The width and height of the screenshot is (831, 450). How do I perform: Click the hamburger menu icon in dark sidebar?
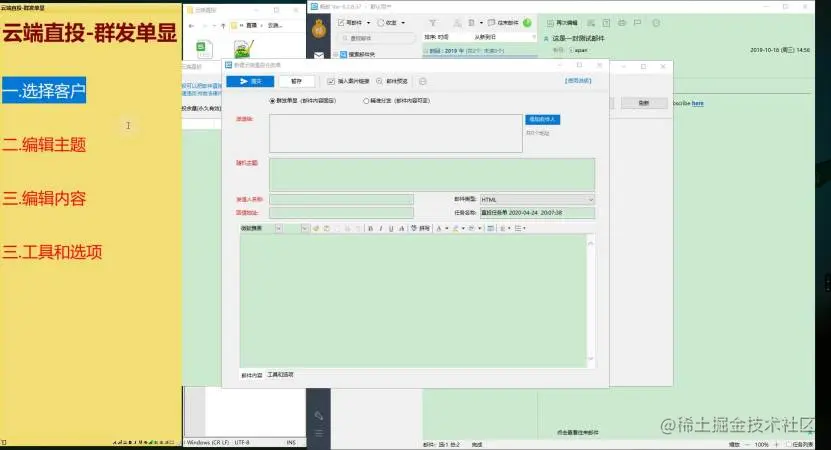[319, 434]
